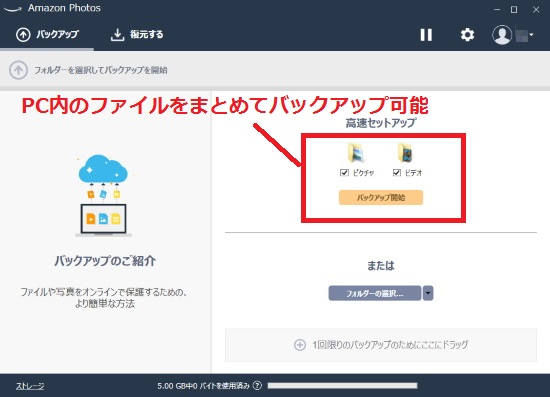Start backup with バックアップ開始 button
The height and width of the screenshot is (397, 550).
pos(381,197)
